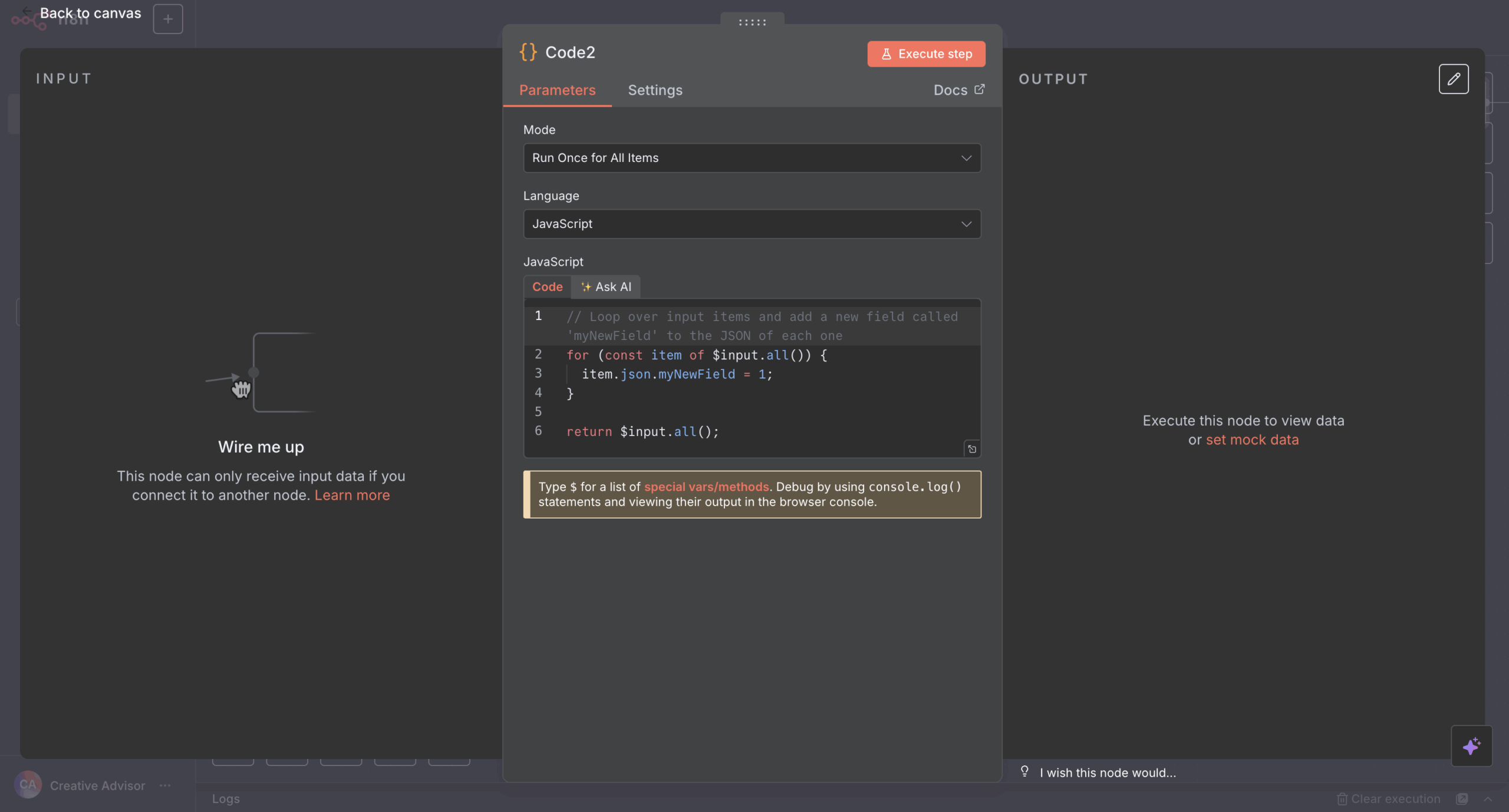Screen dimensions: 1509x812
Task: Click the Language dropdown chevron arrow
Action: click(x=966, y=224)
